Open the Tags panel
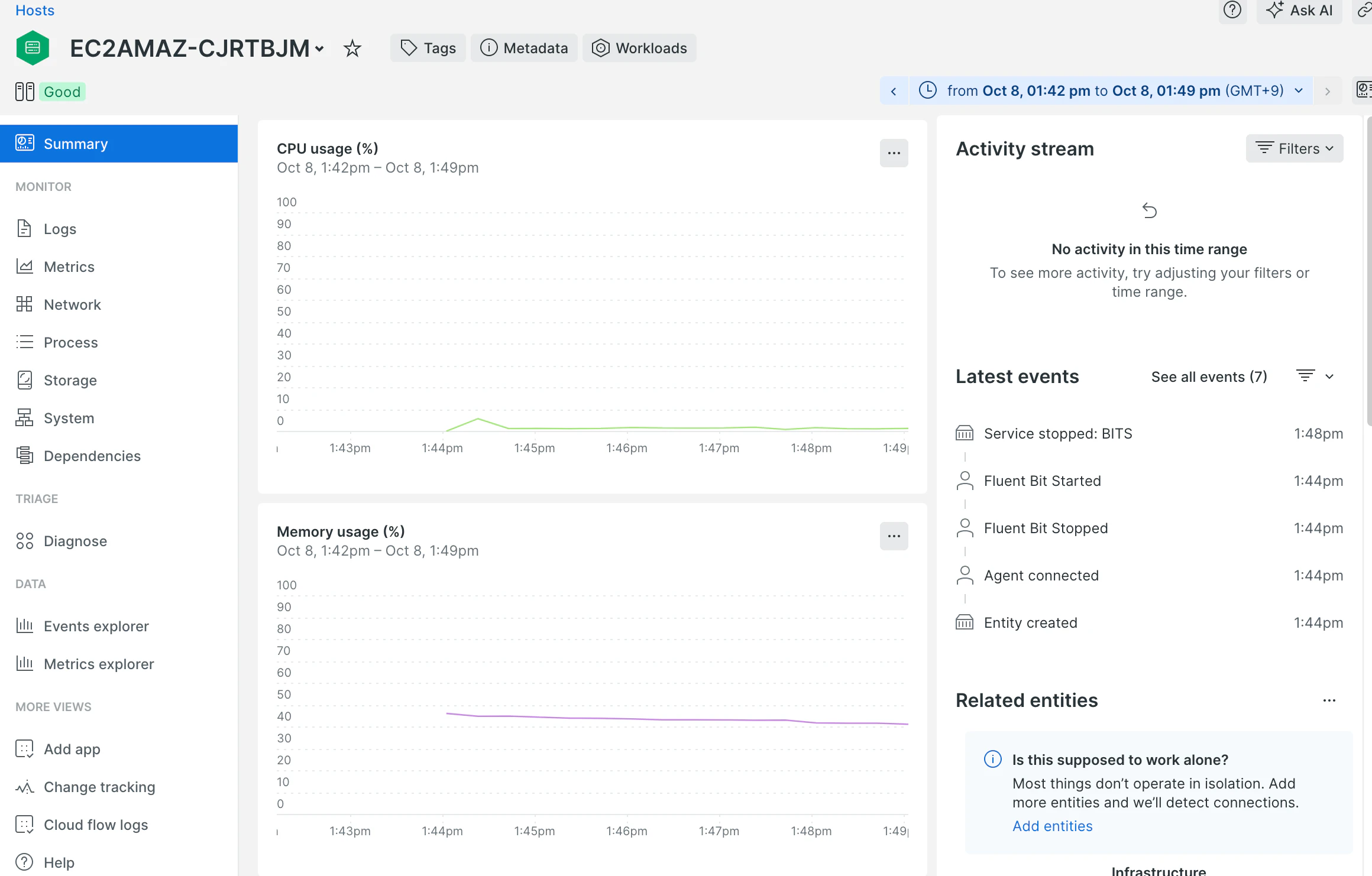The height and width of the screenshot is (876, 1372). 428,48
